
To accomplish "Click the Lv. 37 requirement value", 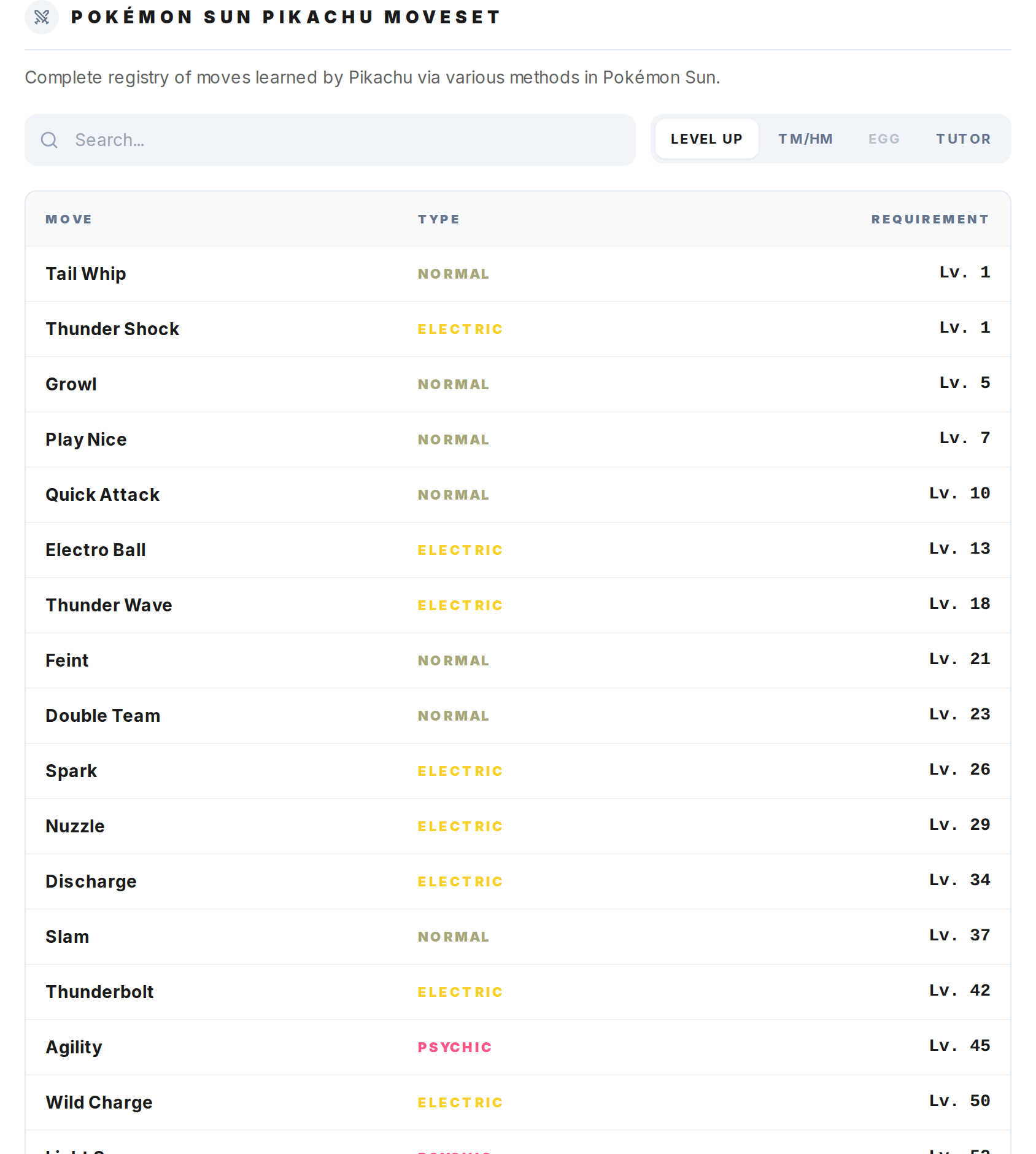I will (960, 935).
